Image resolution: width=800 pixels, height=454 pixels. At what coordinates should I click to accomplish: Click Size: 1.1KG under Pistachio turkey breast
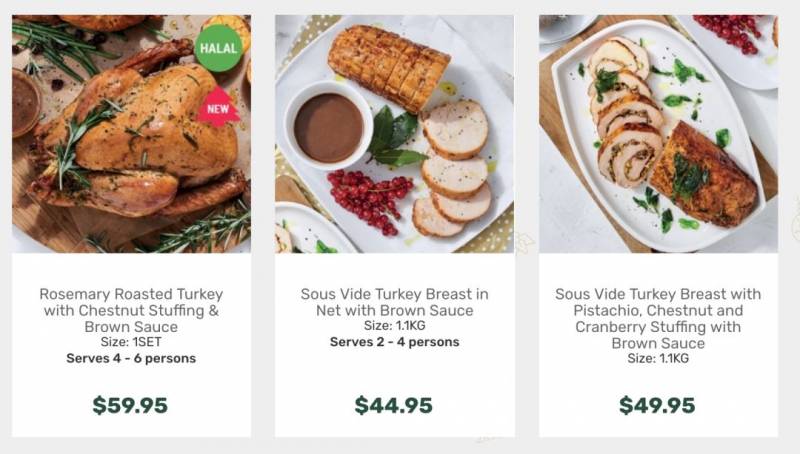[x=658, y=358]
